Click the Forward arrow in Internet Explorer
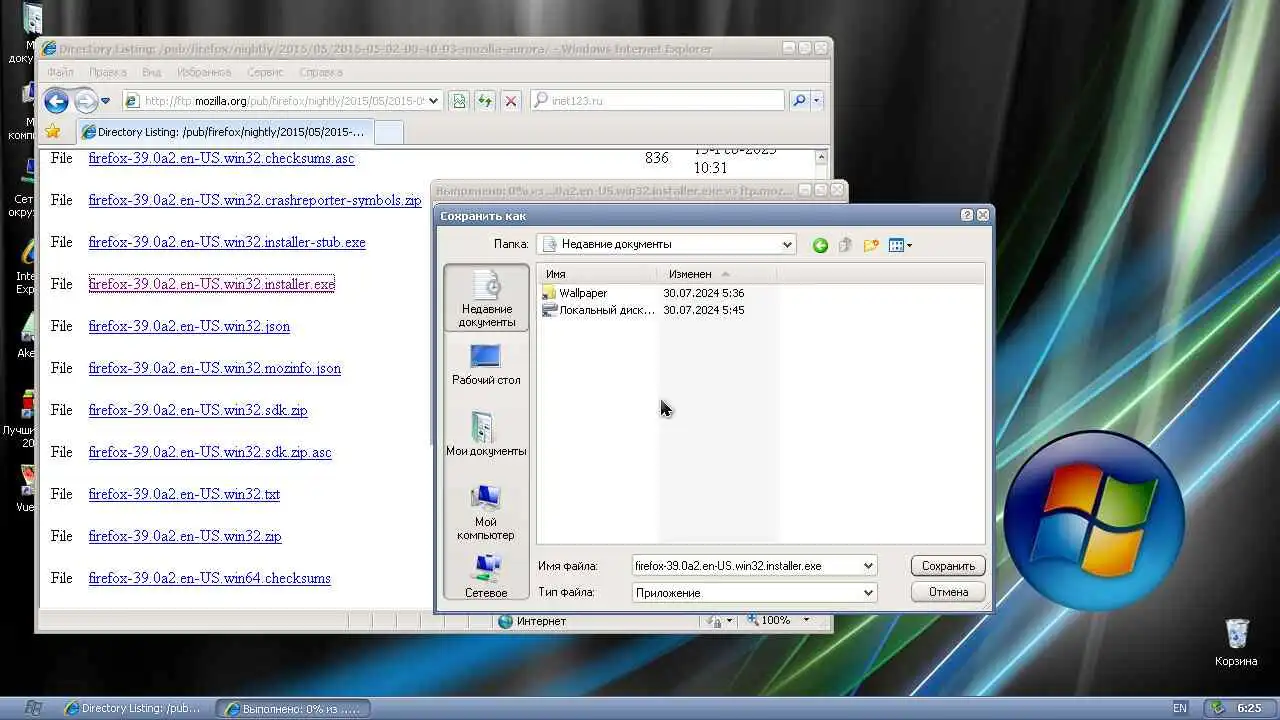 coord(86,101)
